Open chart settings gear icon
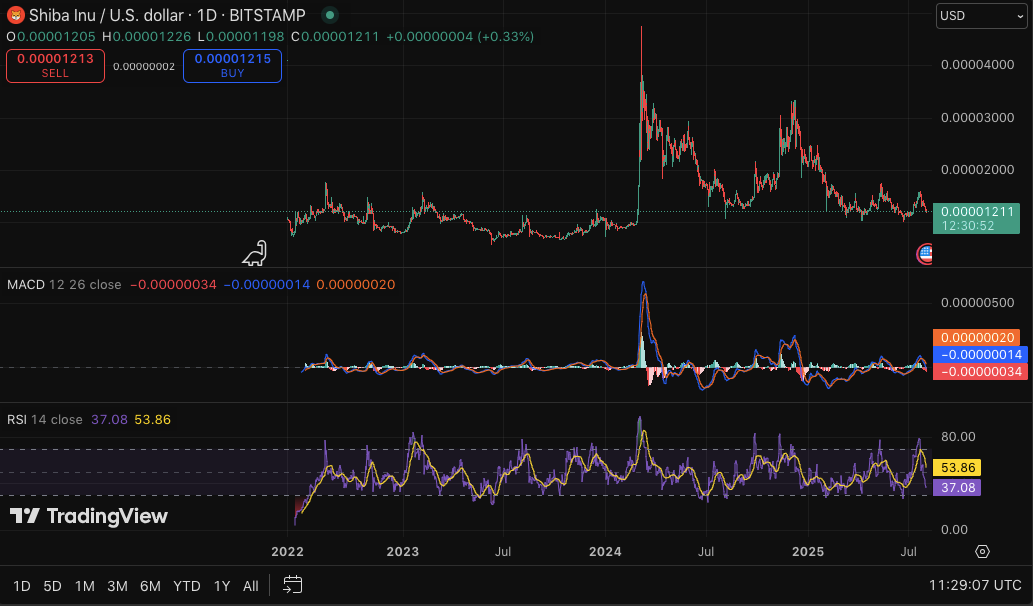 (x=982, y=551)
